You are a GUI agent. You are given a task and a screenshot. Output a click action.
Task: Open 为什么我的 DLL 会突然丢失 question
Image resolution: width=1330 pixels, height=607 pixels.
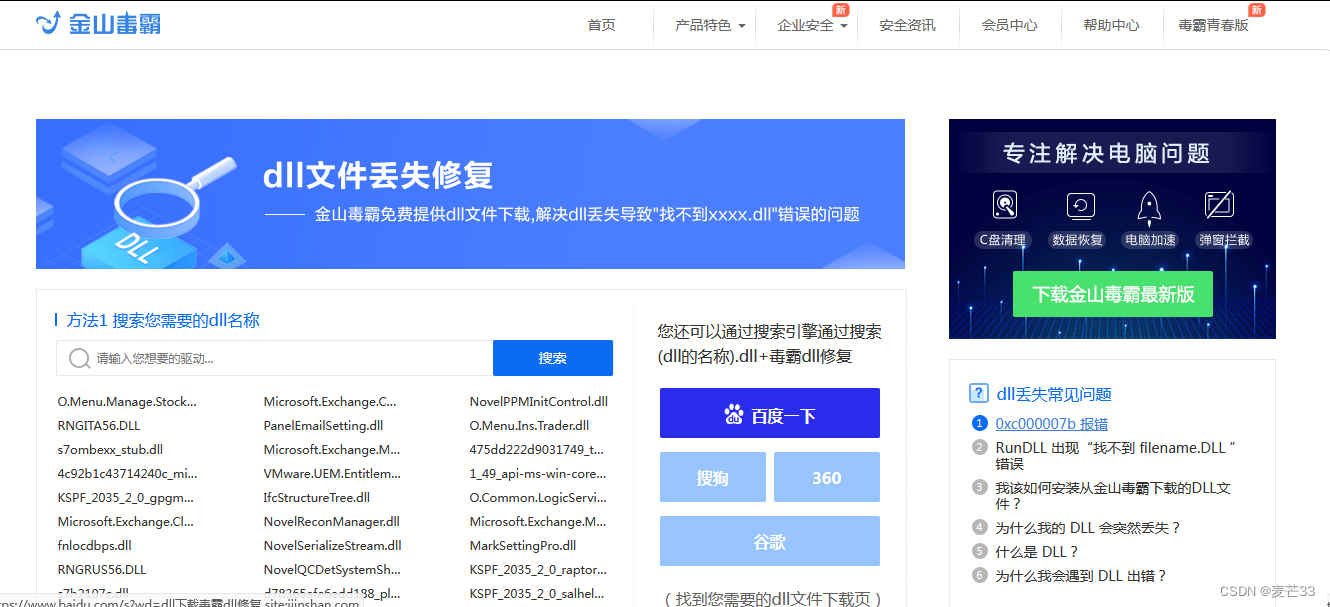click(1088, 527)
